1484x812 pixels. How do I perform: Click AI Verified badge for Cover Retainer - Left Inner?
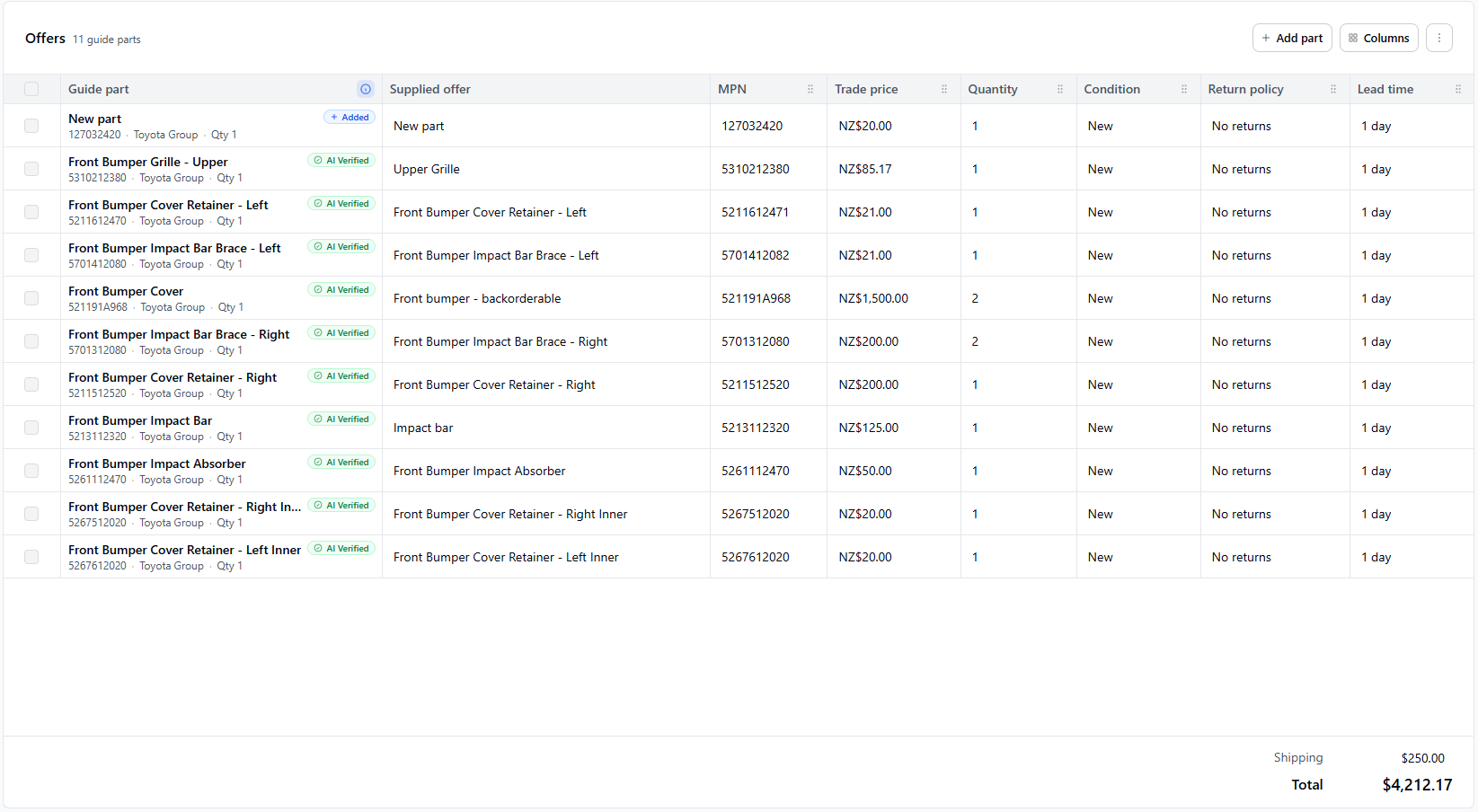(341, 548)
